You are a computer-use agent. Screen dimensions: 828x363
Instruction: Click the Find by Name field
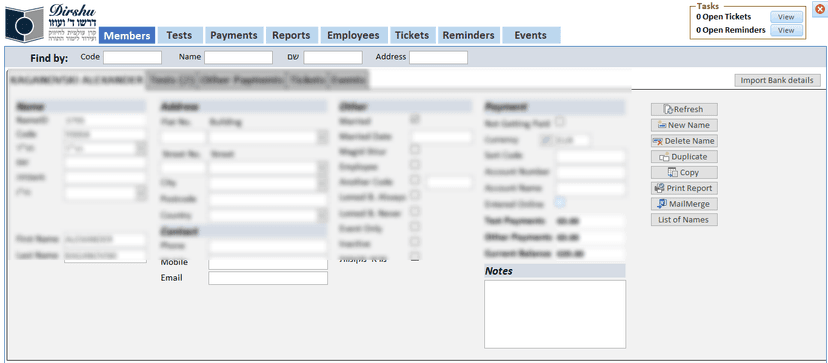[238, 57]
